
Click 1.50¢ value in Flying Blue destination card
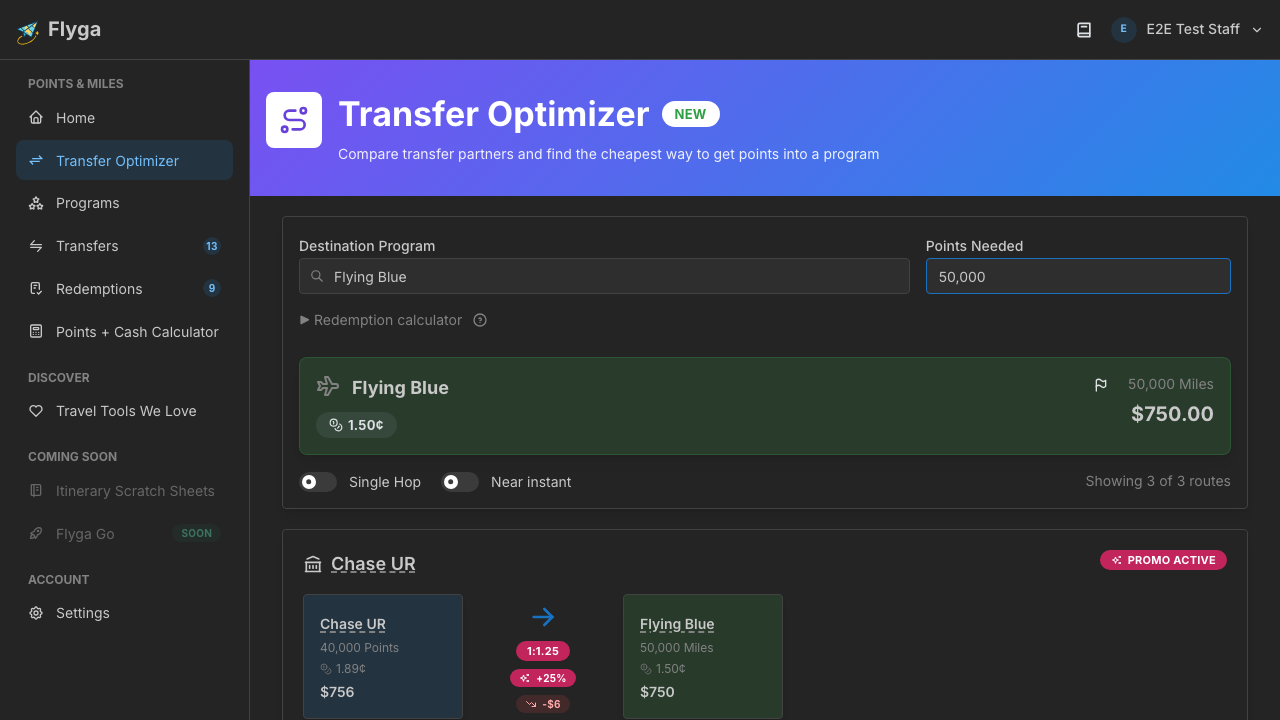[663, 669]
